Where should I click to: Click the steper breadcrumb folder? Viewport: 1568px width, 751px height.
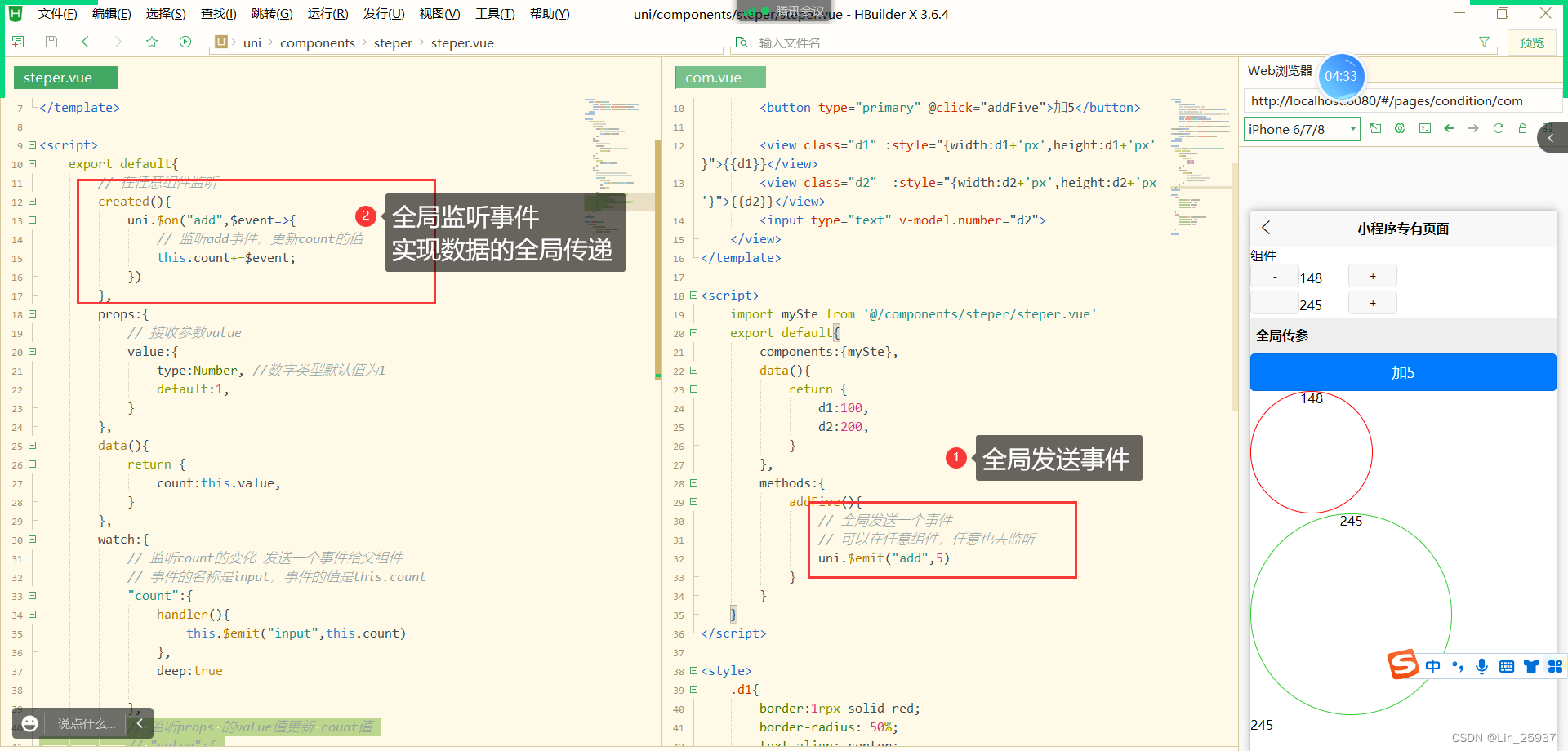click(393, 42)
